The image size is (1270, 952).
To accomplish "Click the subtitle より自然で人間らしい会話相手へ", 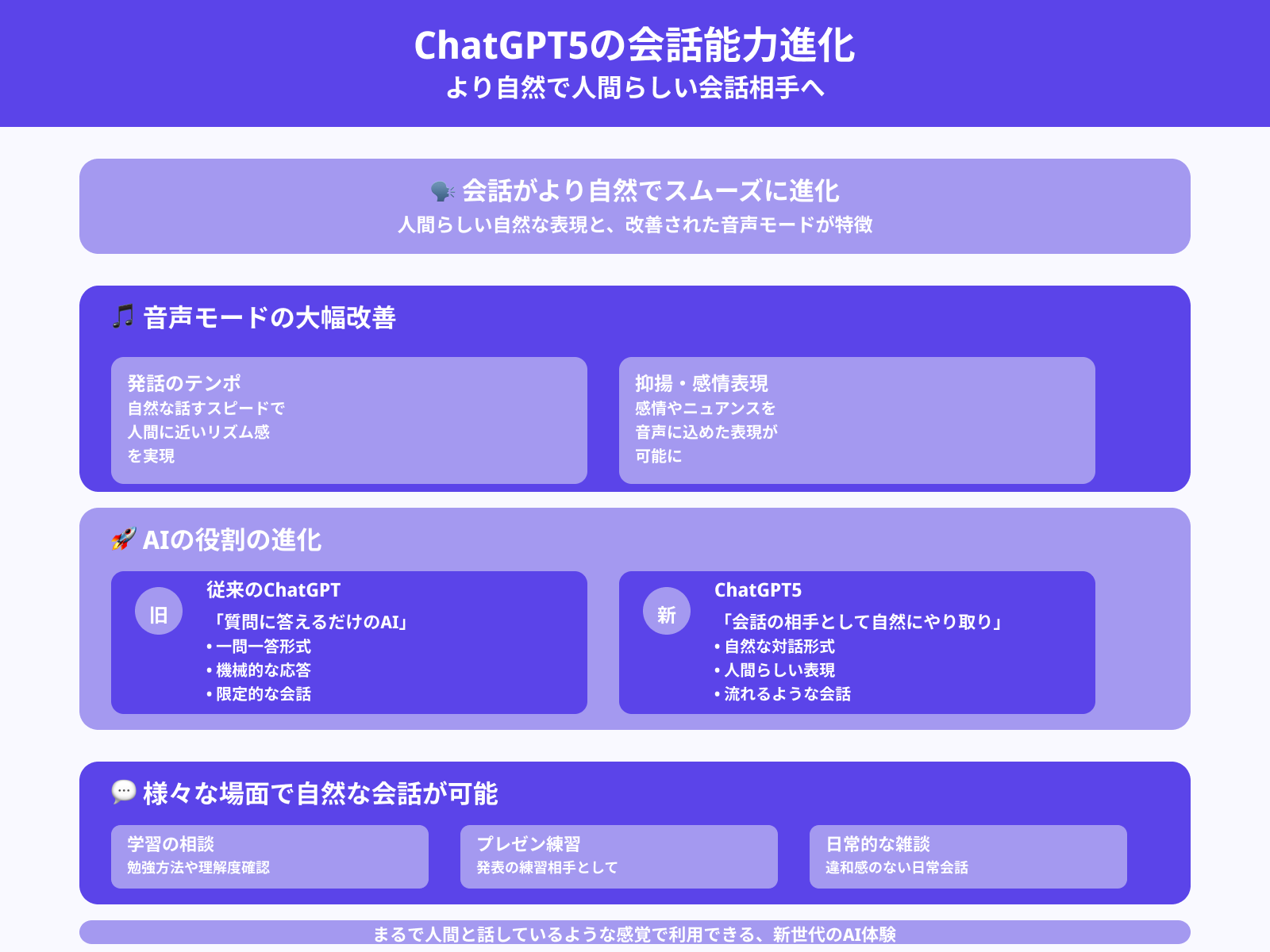I will pyautogui.click(x=634, y=87).
